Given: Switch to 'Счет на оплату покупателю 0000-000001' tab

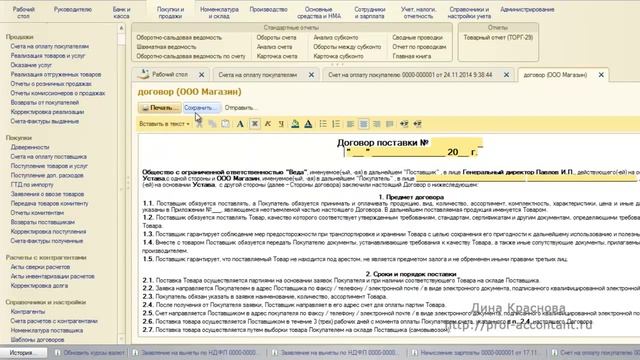Looking at the screenshot, I should [x=410, y=75].
